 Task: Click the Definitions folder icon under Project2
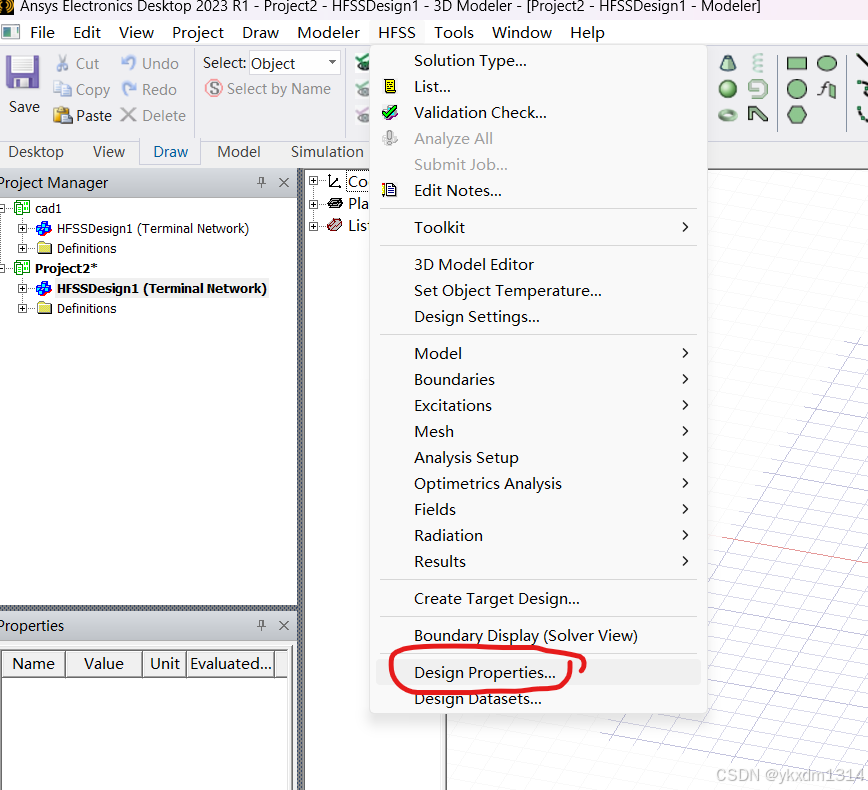tap(44, 308)
